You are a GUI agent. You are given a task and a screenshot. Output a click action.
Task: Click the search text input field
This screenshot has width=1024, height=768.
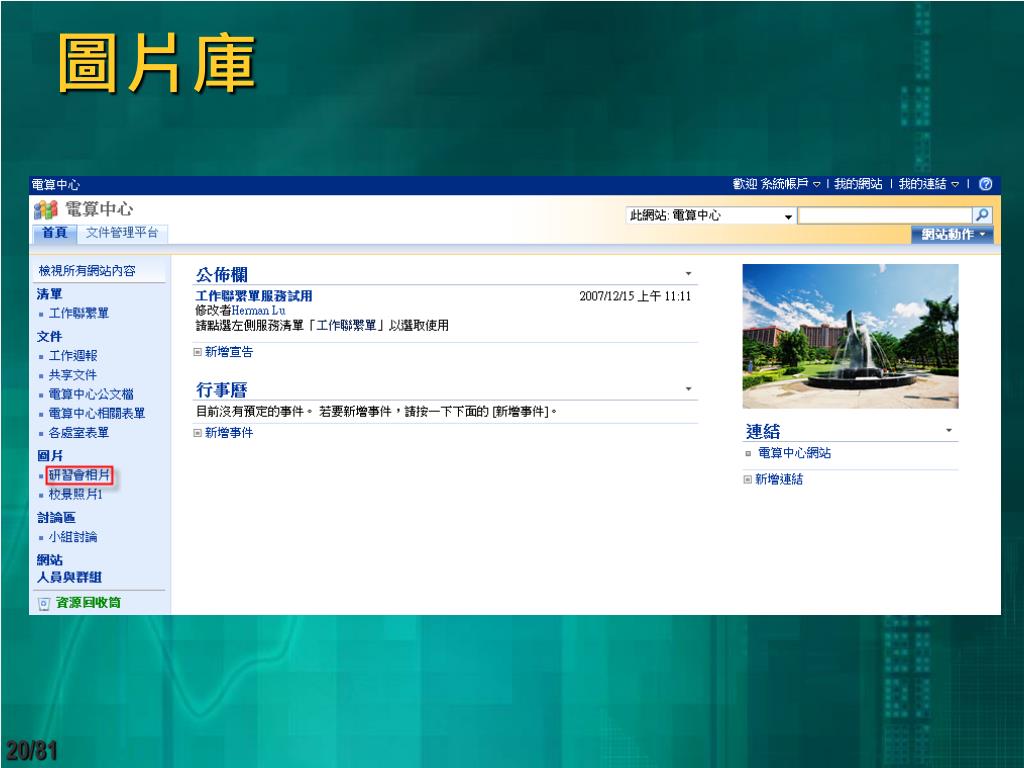coord(885,216)
